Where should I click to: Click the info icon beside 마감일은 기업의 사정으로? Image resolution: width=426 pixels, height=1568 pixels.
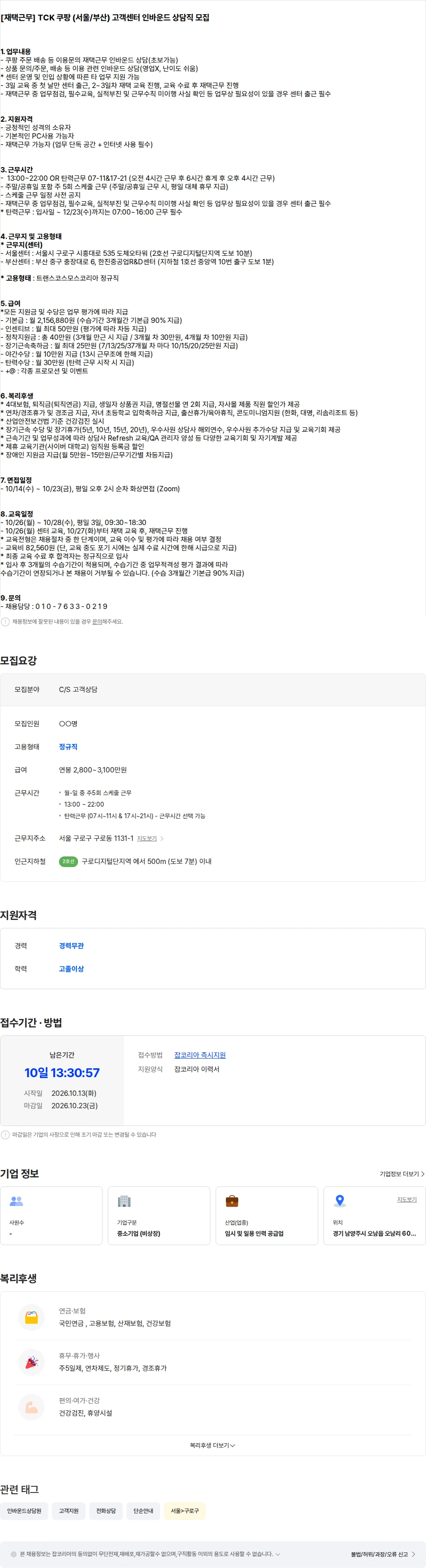(x=5, y=1134)
